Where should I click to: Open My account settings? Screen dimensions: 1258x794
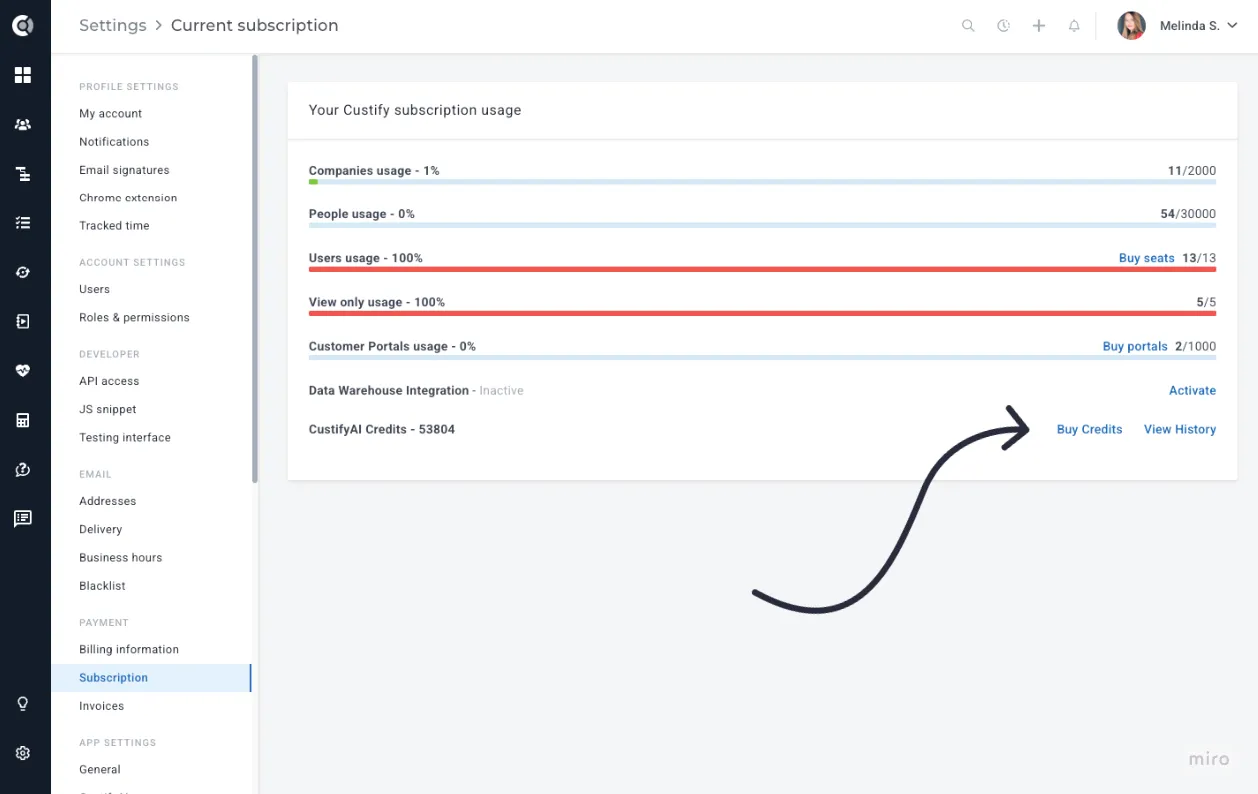click(x=111, y=114)
